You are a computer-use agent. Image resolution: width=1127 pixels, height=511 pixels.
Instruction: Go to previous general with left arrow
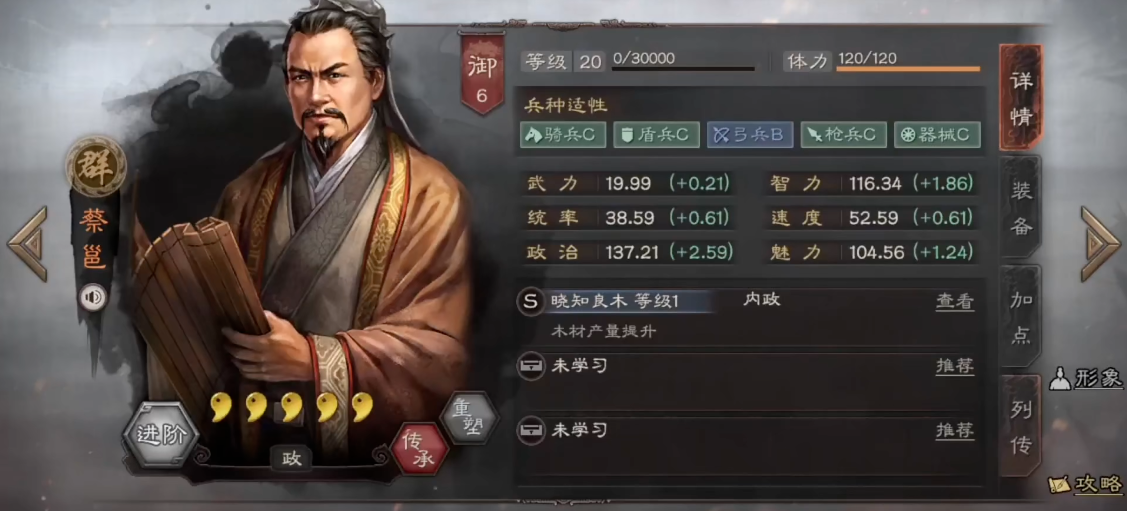[x=27, y=244]
